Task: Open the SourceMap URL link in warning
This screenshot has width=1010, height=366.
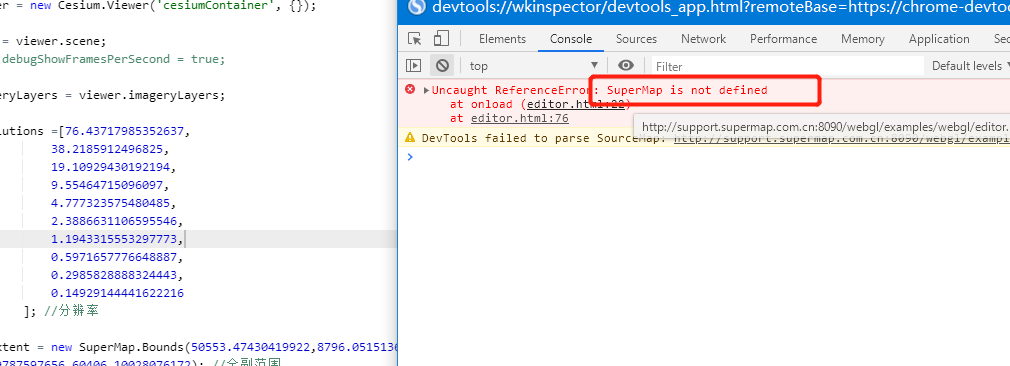Action: coord(841,138)
